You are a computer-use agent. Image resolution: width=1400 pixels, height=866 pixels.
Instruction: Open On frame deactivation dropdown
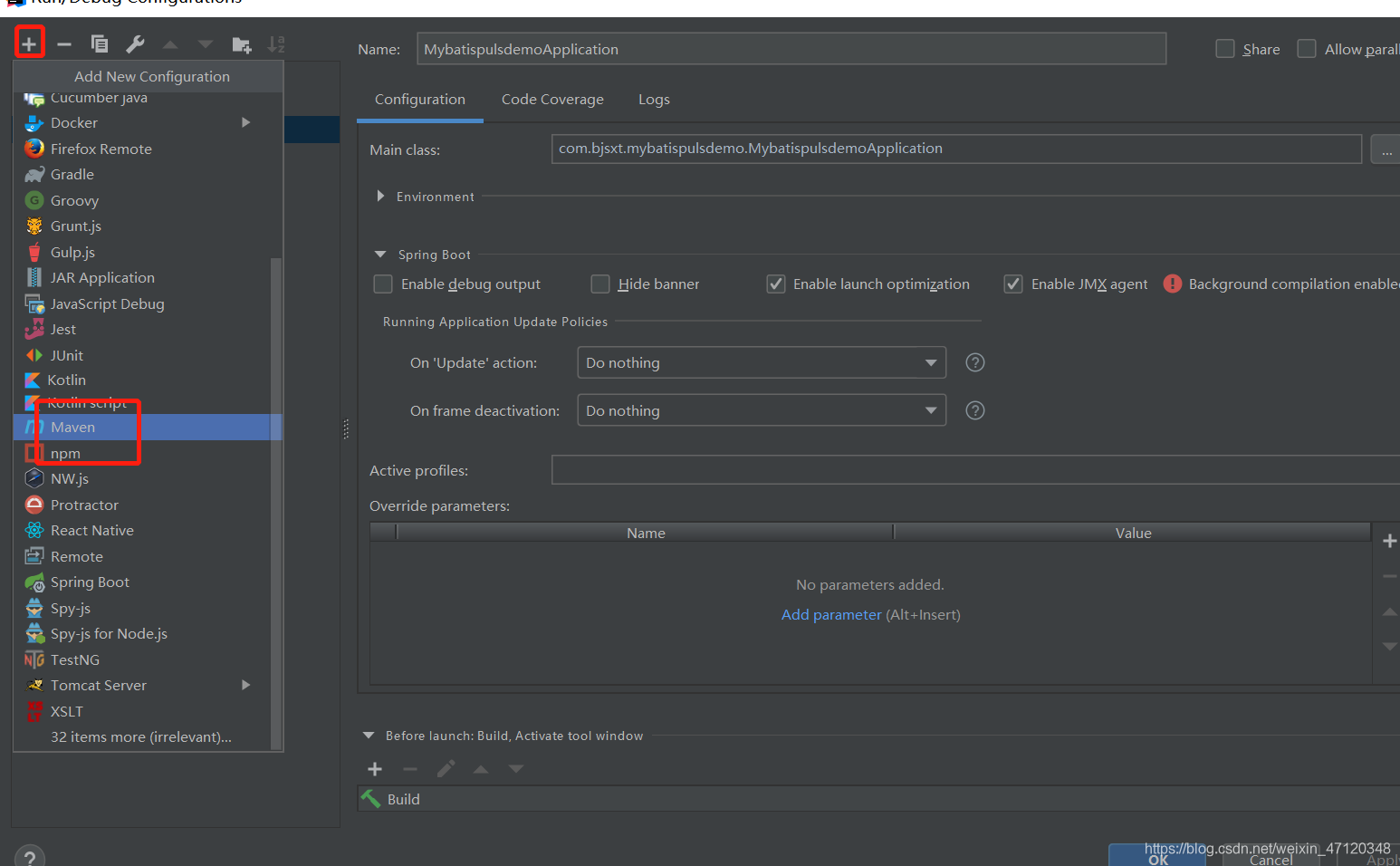762,410
